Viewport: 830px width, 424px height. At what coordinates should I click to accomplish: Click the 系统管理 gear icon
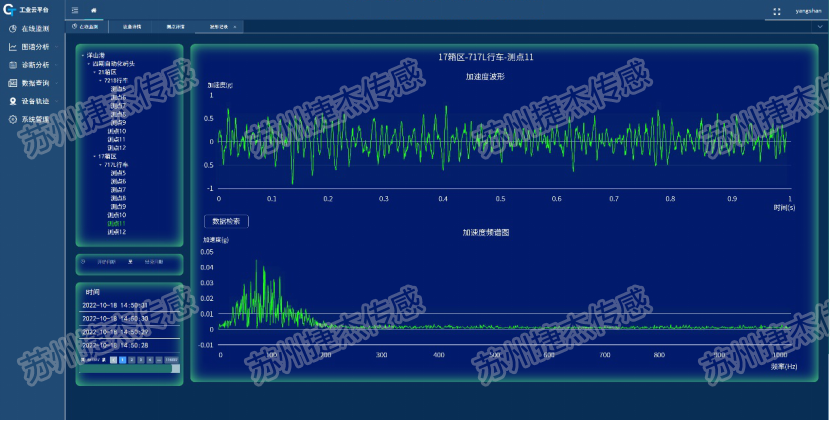[x=13, y=119]
